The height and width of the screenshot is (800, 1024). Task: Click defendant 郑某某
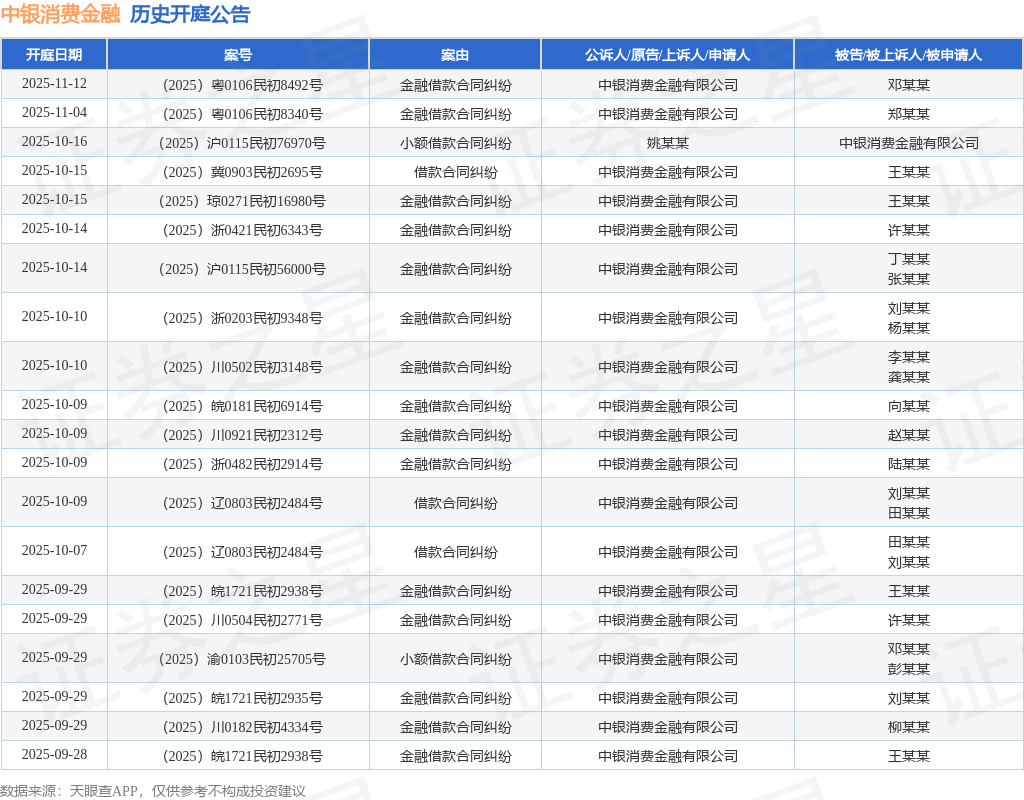(908, 114)
